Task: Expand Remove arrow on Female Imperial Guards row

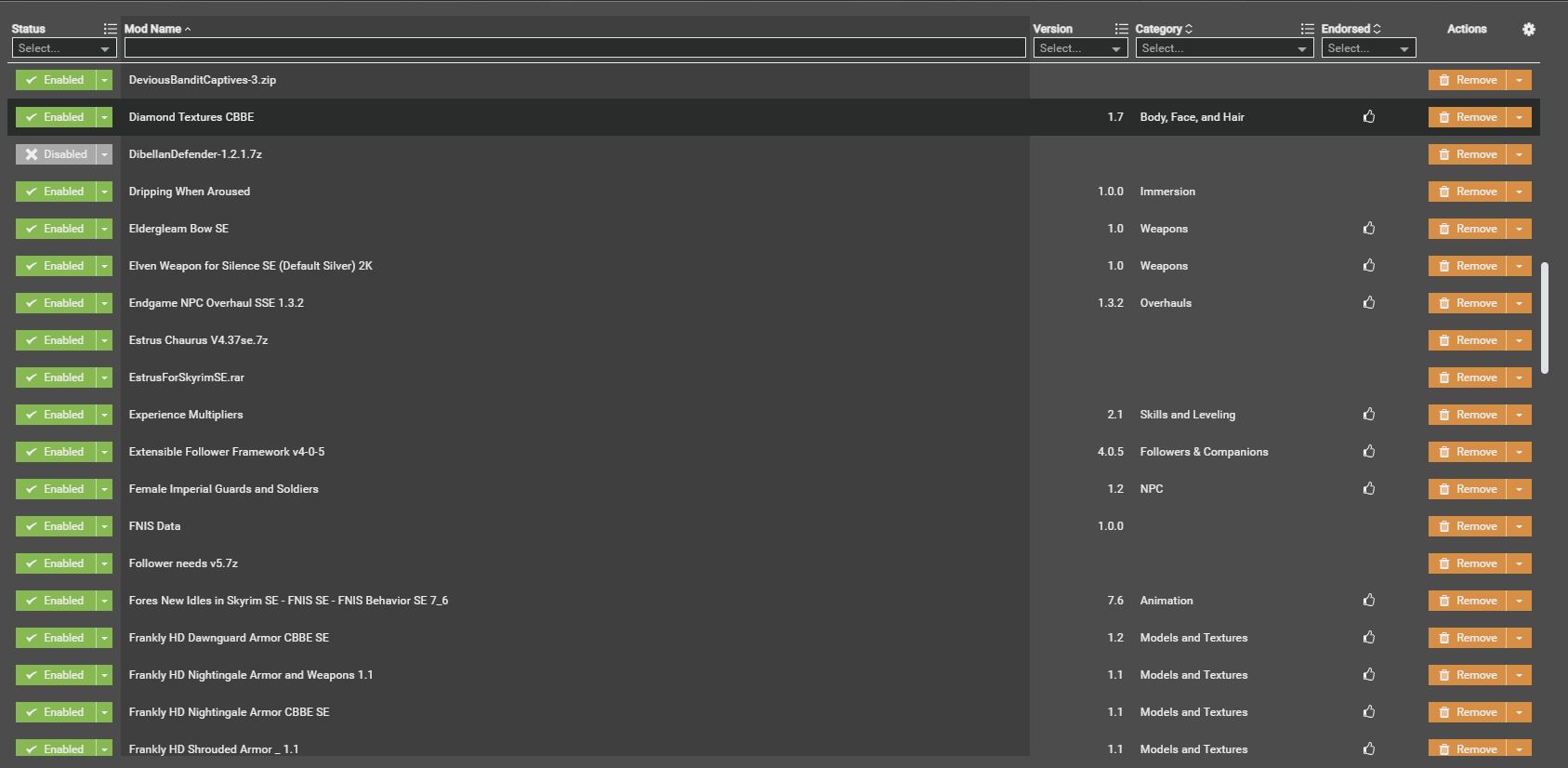Action: coord(1519,489)
